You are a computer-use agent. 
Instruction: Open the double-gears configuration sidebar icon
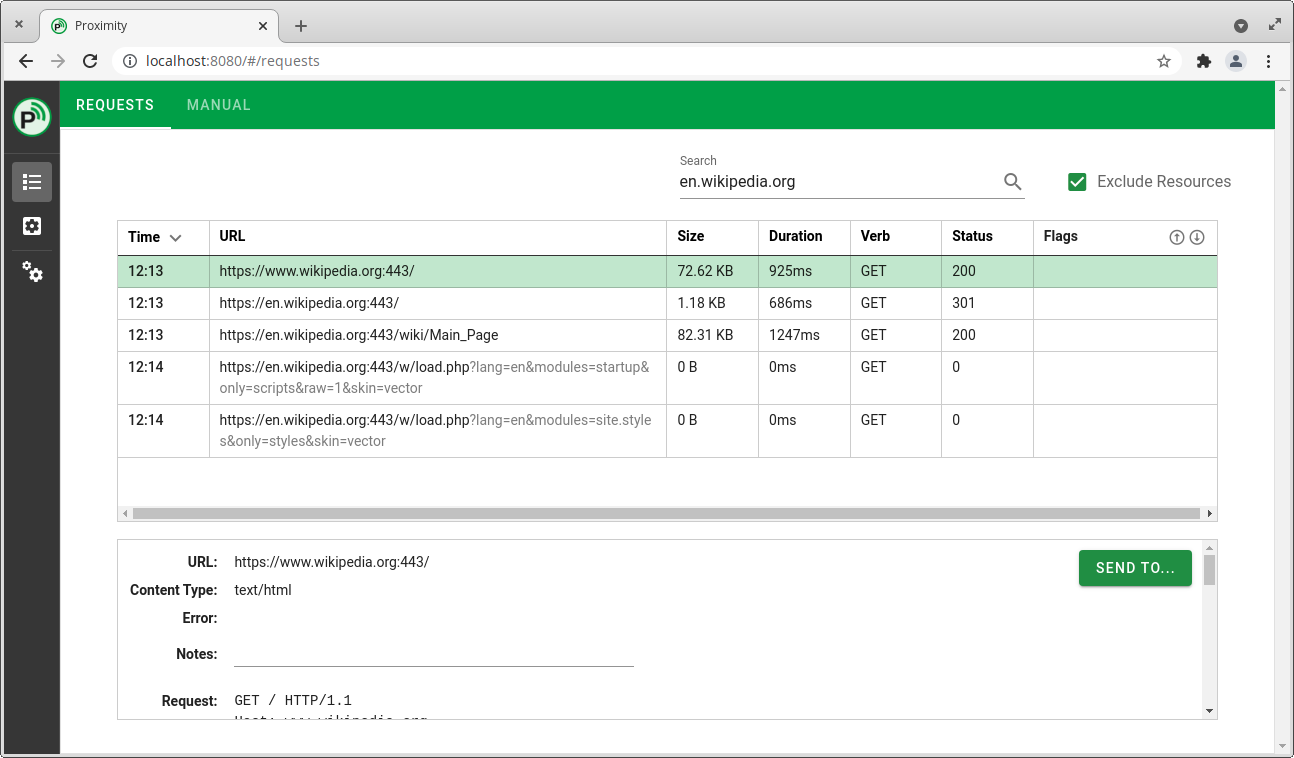[x=32, y=271]
